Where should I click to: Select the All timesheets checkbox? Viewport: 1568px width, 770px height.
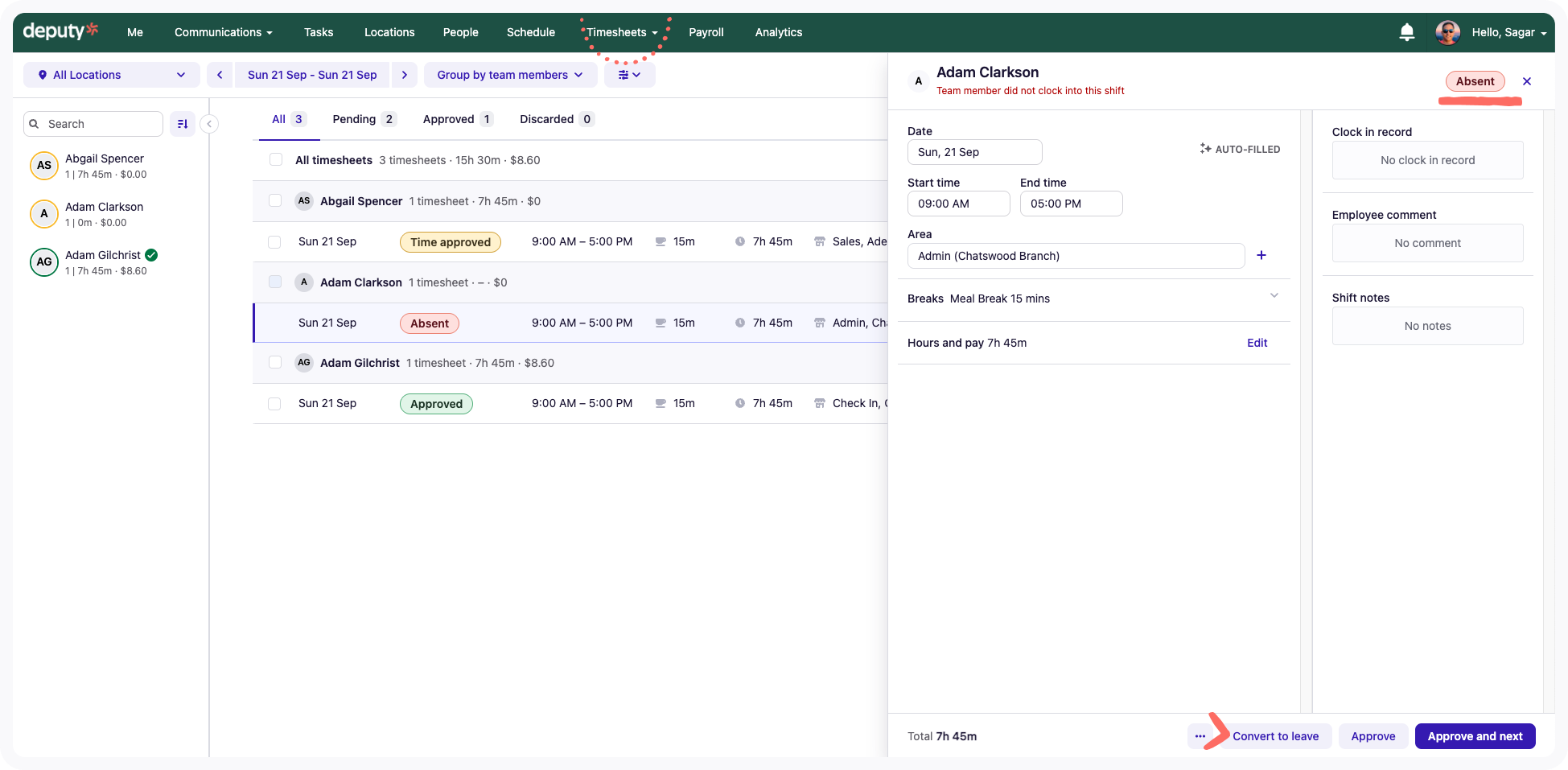[x=276, y=160]
